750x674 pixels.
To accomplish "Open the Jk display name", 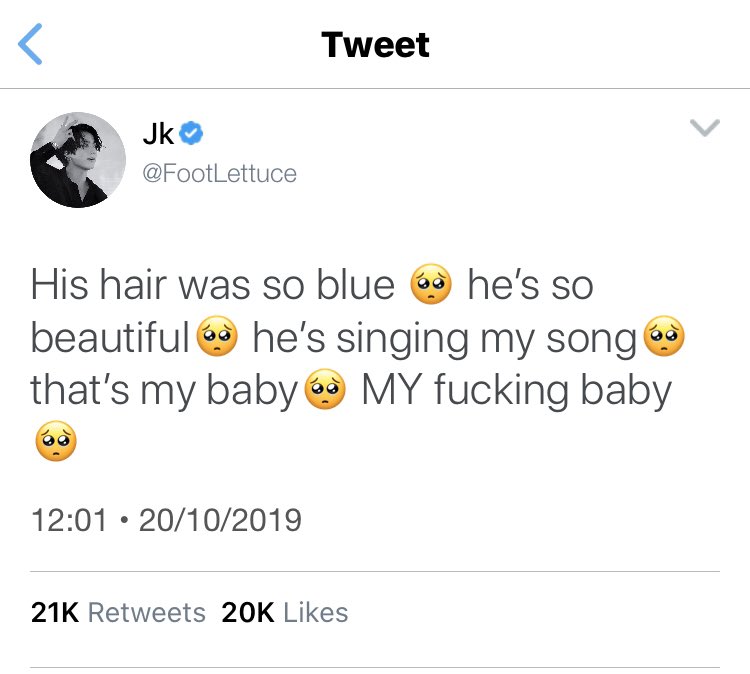I will tap(158, 133).
